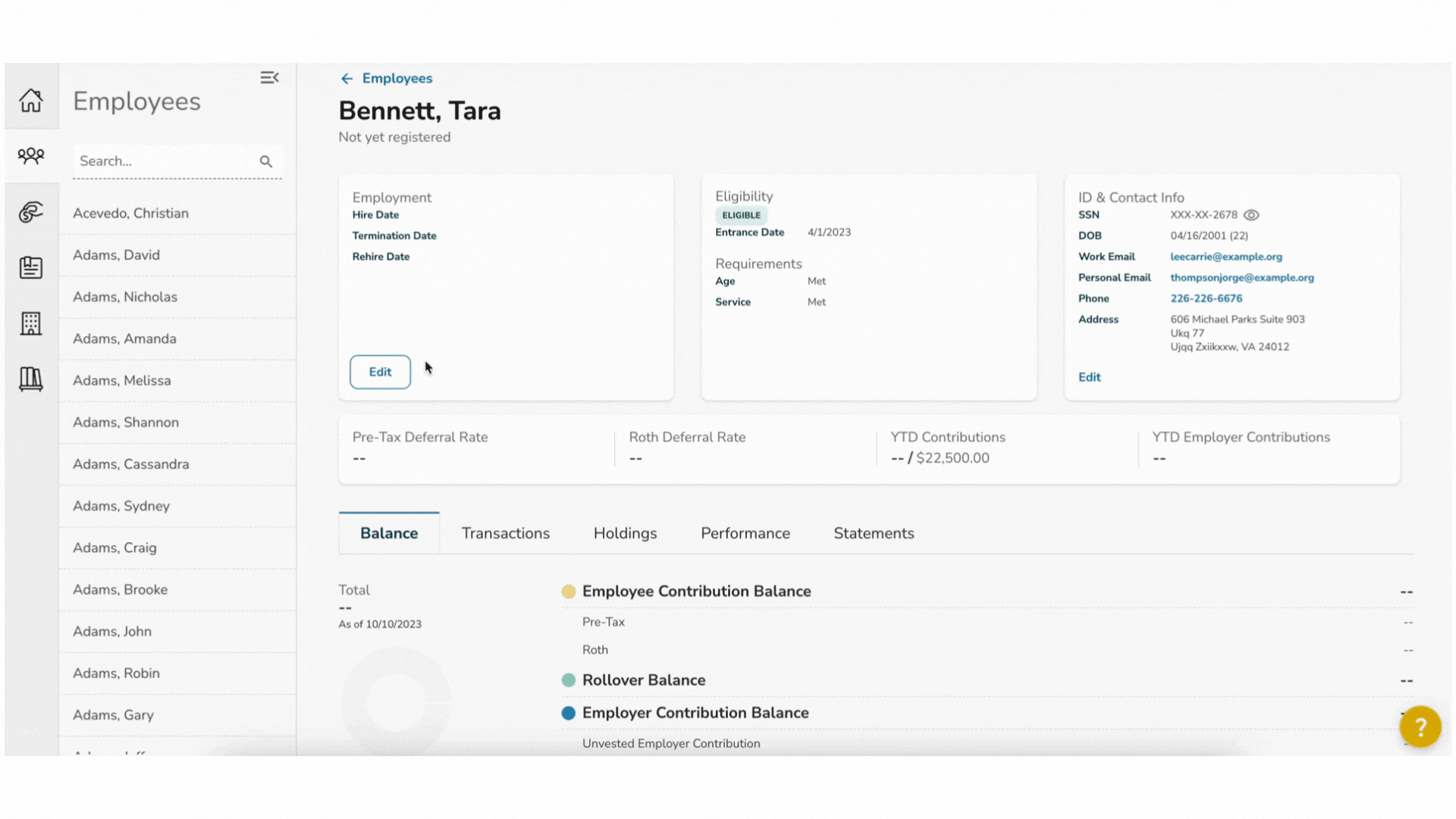Open the yellow help question mark

[x=1420, y=727]
